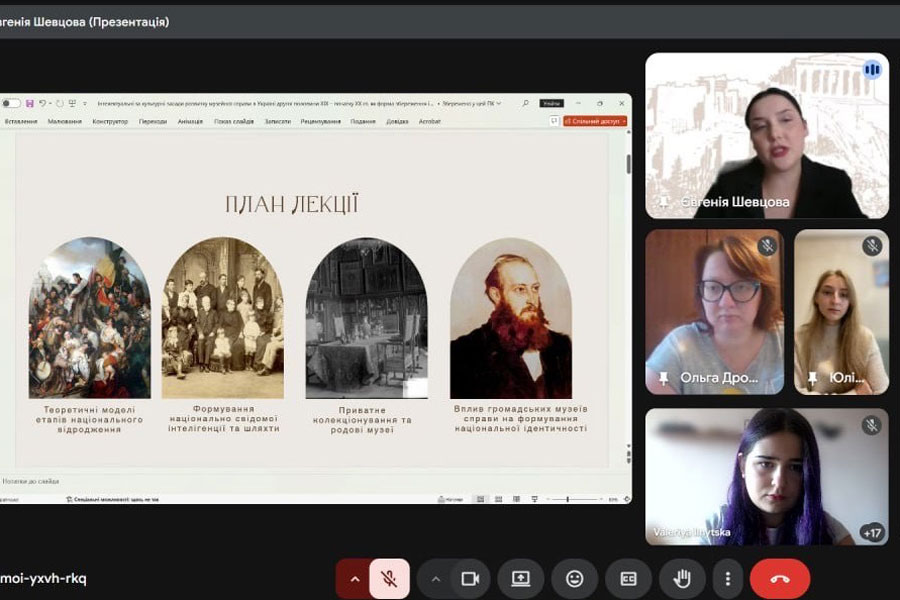The image size is (900, 600).
Task: Adjust the PowerPoint zoom slider
Action: point(570,498)
